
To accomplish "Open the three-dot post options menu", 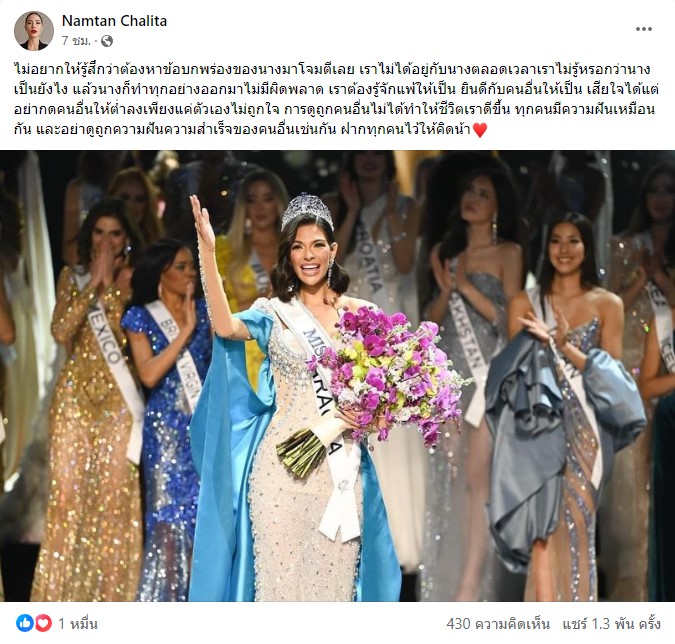I will click(644, 29).
